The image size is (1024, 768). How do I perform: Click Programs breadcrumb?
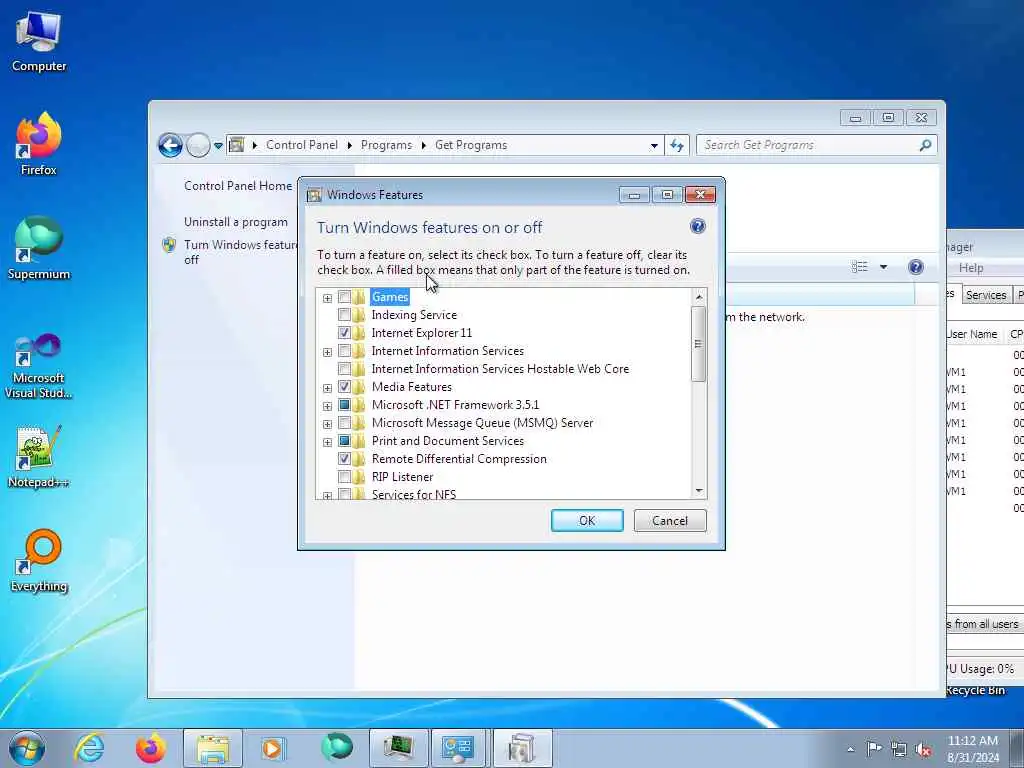click(x=386, y=145)
